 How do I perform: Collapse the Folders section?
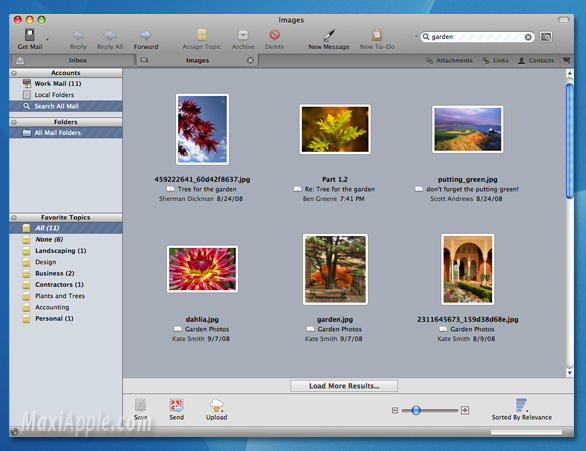tap(14, 122)
